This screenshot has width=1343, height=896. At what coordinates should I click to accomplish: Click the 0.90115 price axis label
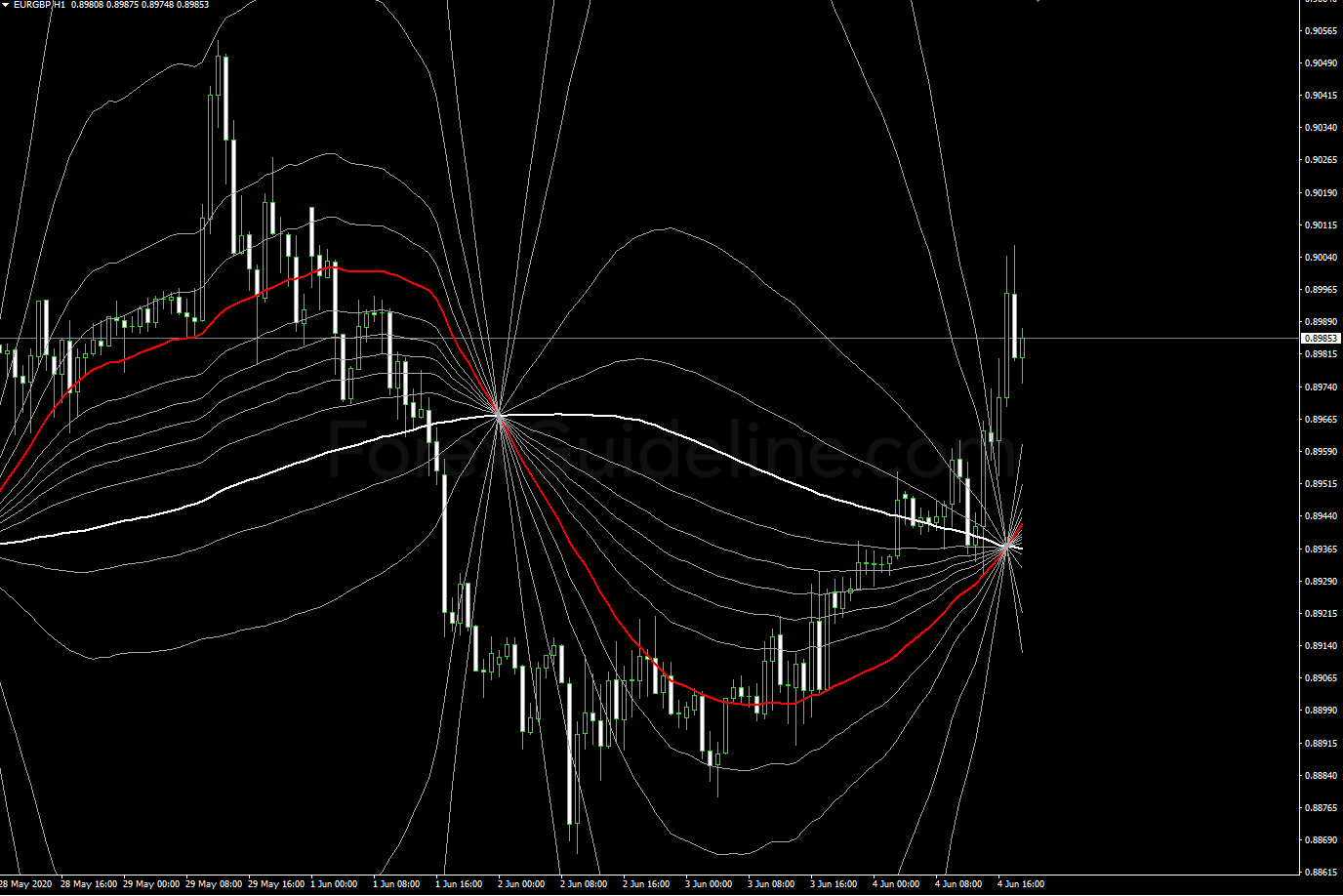pos(1322,225)
